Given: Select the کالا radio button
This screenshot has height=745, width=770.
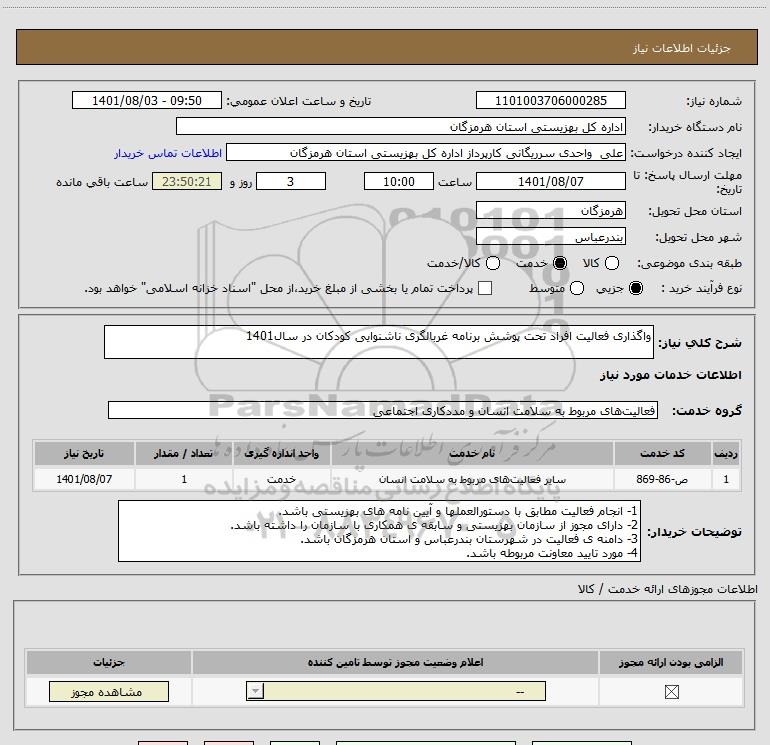Looking at the screenshot, I should pos(612,263).
